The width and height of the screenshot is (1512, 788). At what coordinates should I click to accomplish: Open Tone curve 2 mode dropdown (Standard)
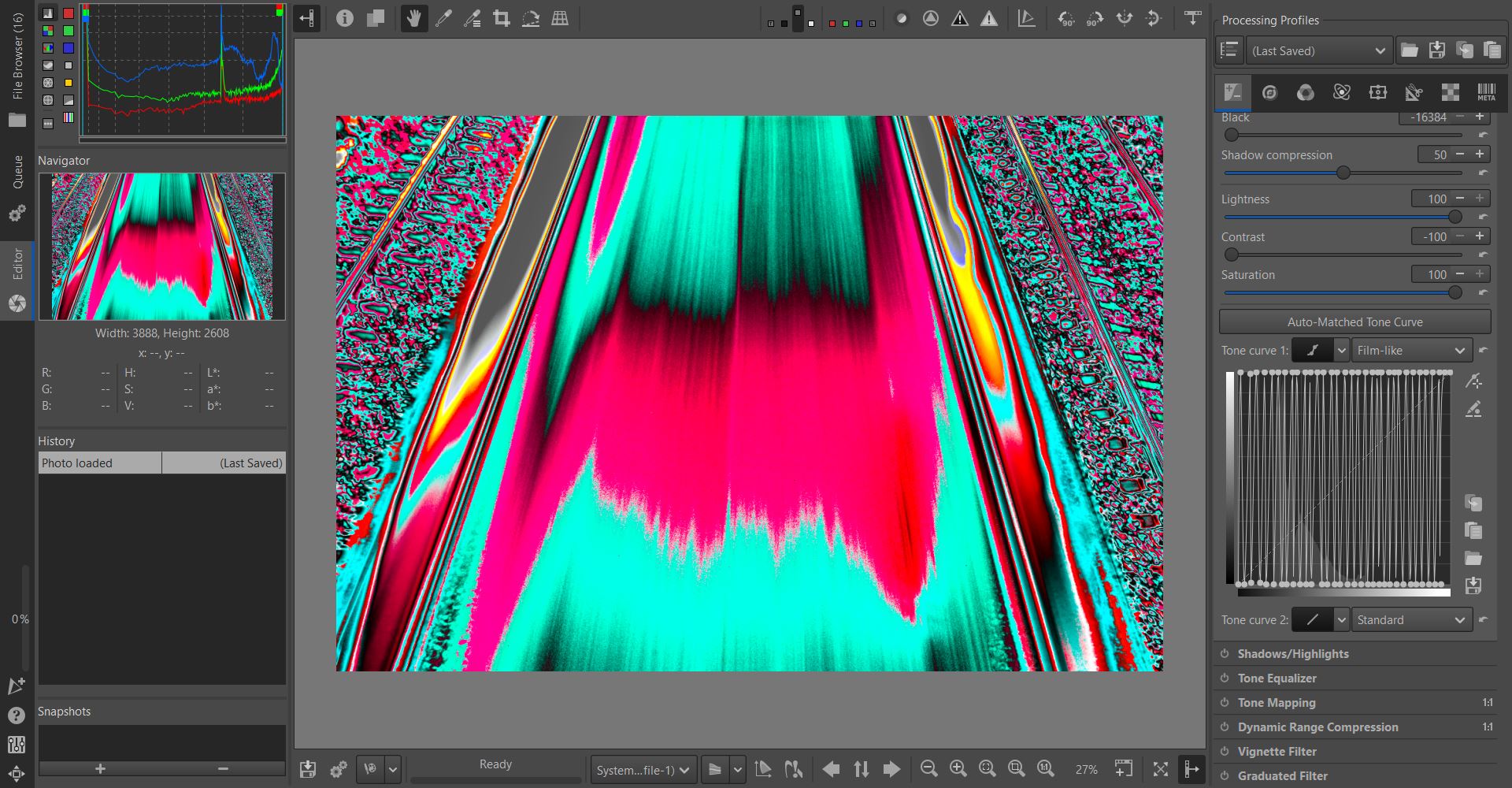coord(1412,620)
